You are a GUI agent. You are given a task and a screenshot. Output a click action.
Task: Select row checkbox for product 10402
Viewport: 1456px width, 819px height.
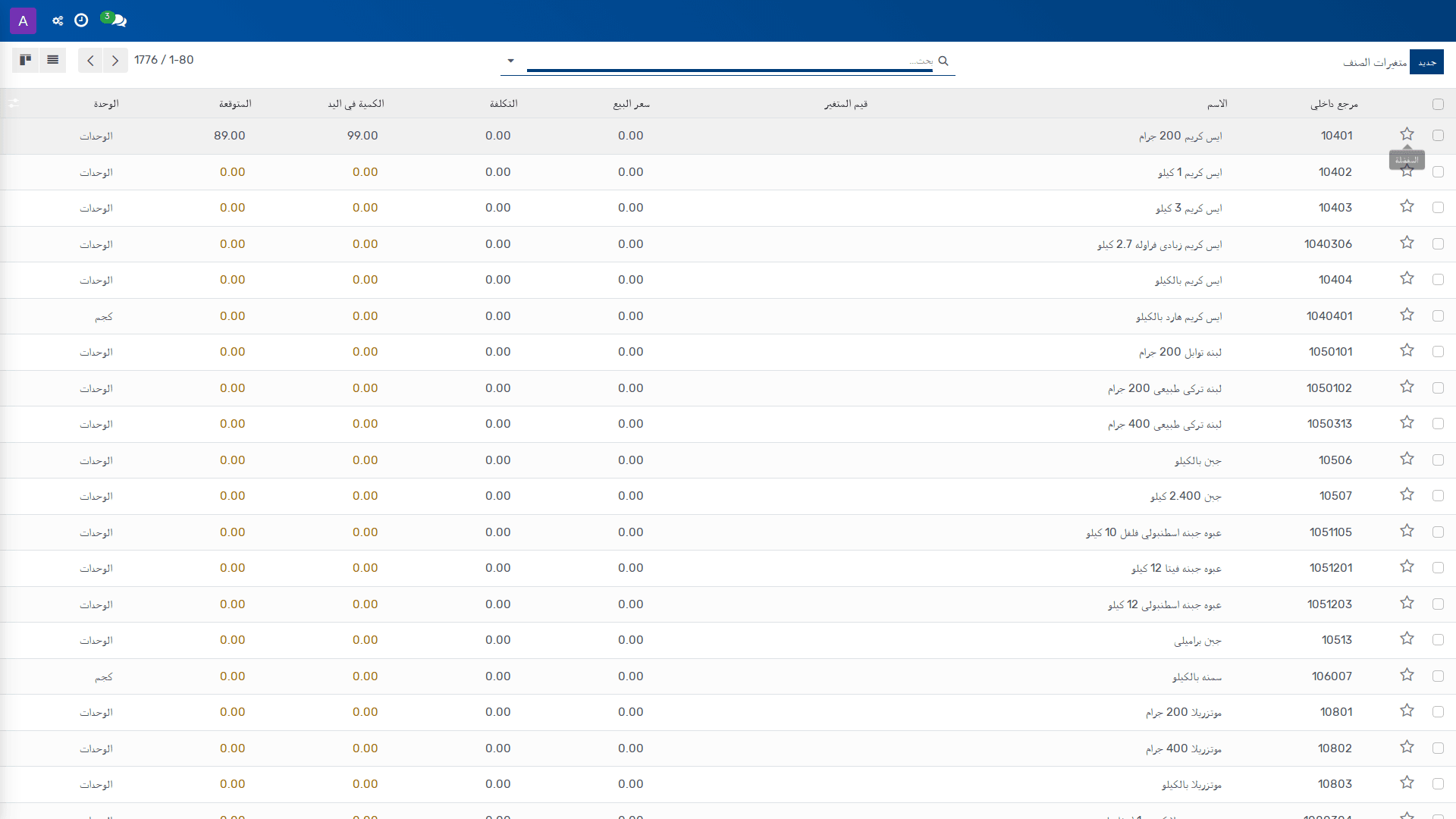[1438, 172]
